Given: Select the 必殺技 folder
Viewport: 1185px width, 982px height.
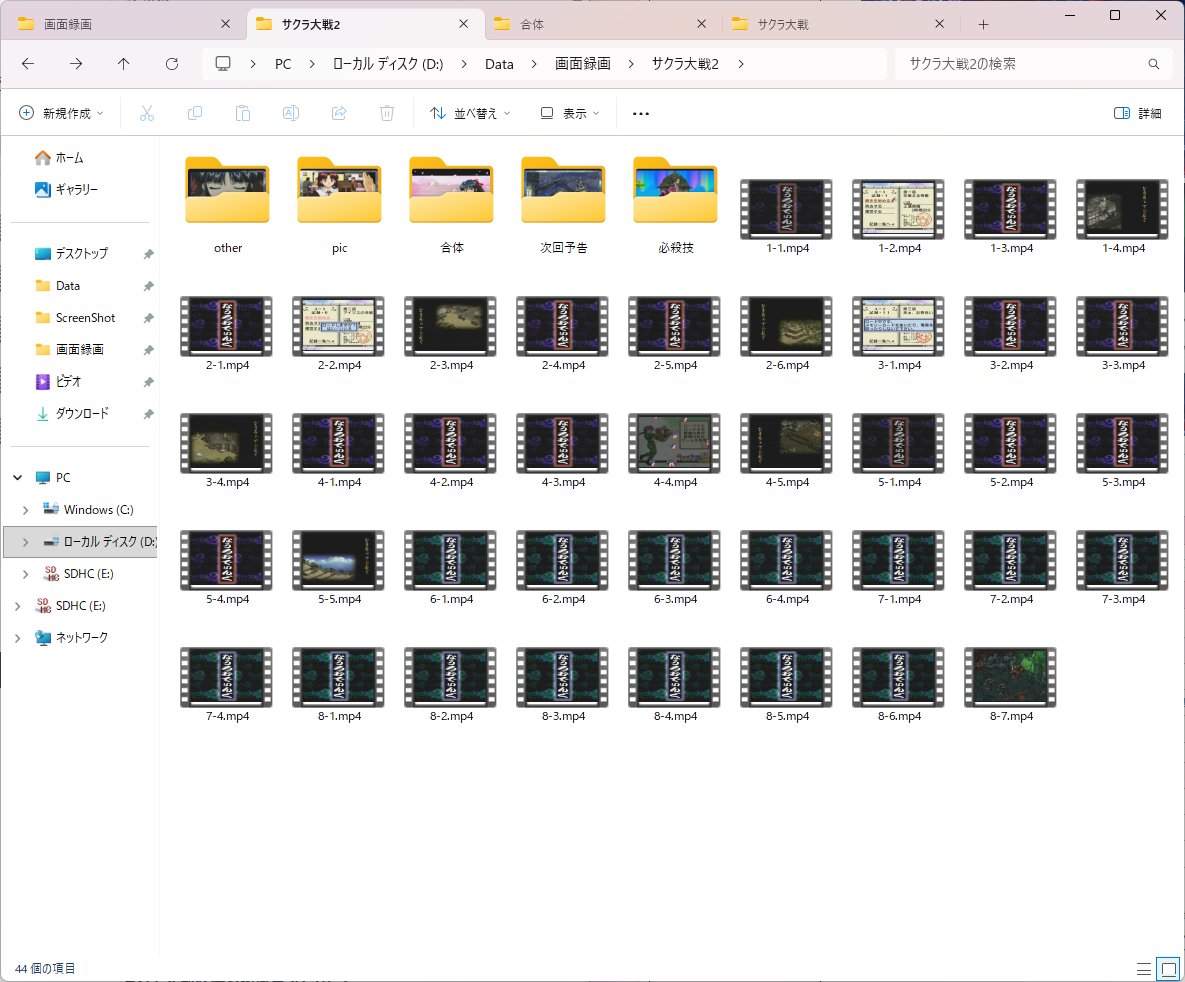Looking at the screenshot, I should pyautogui.click(x=676, y=204).
